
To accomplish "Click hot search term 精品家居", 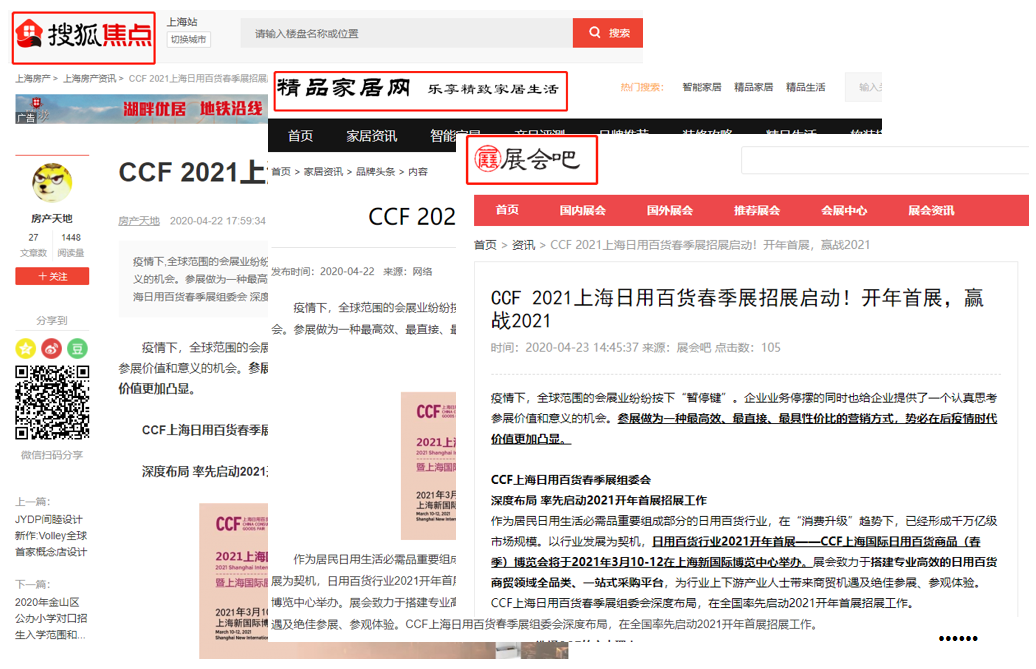I will [753, 87].
